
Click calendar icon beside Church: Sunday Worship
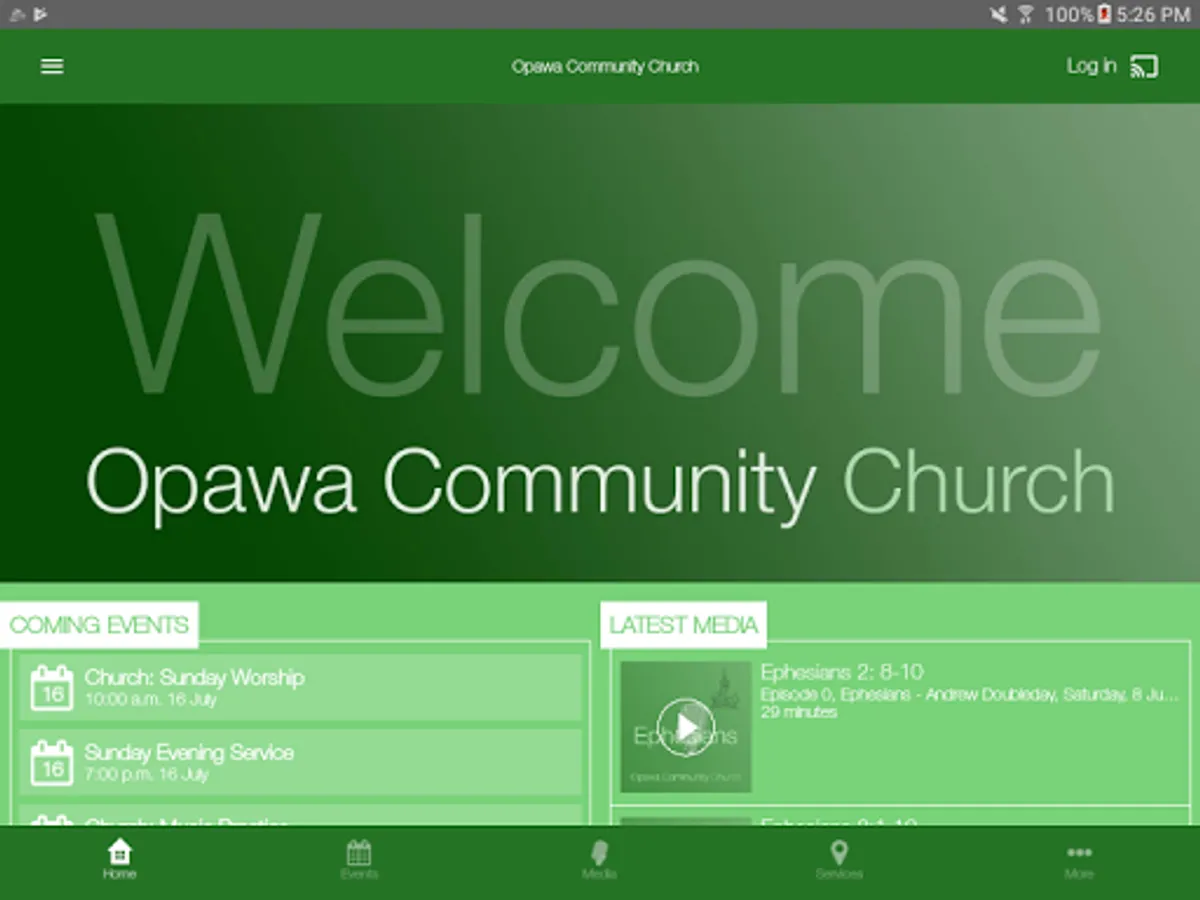tap(52, 688)
